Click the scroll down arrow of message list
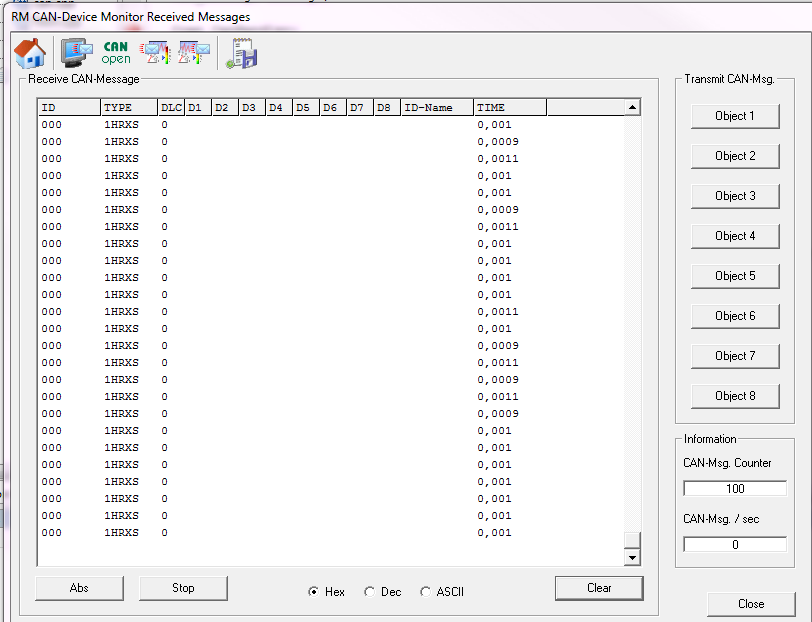Screen dimensions: 812x622 click(632, 557)
